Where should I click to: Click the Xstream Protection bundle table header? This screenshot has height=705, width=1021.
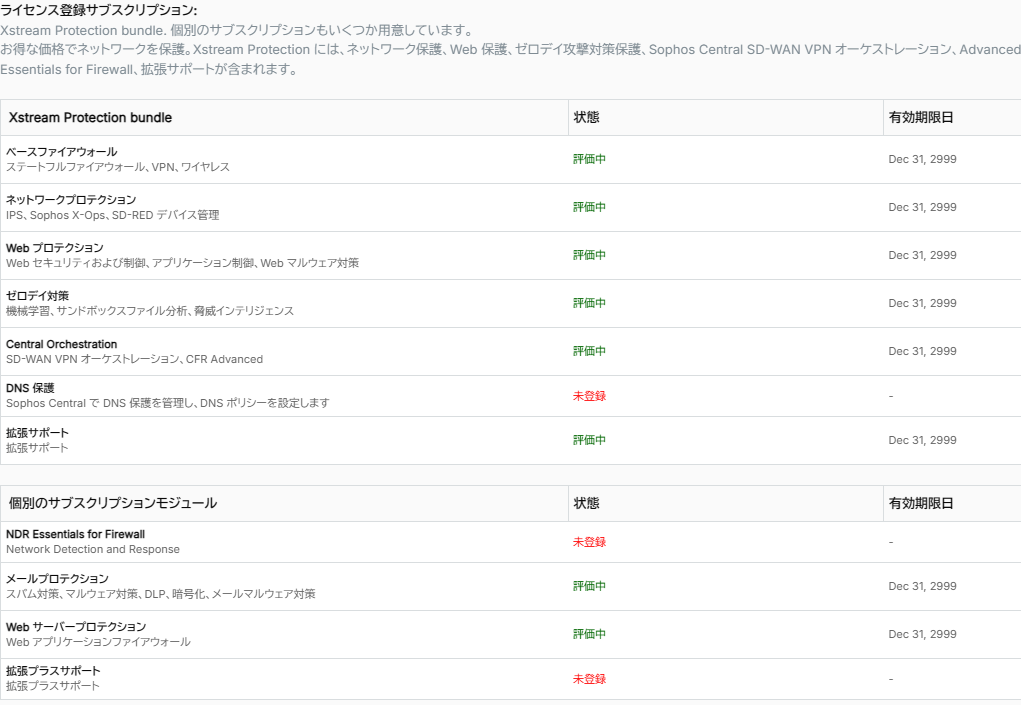pos(90,118)
